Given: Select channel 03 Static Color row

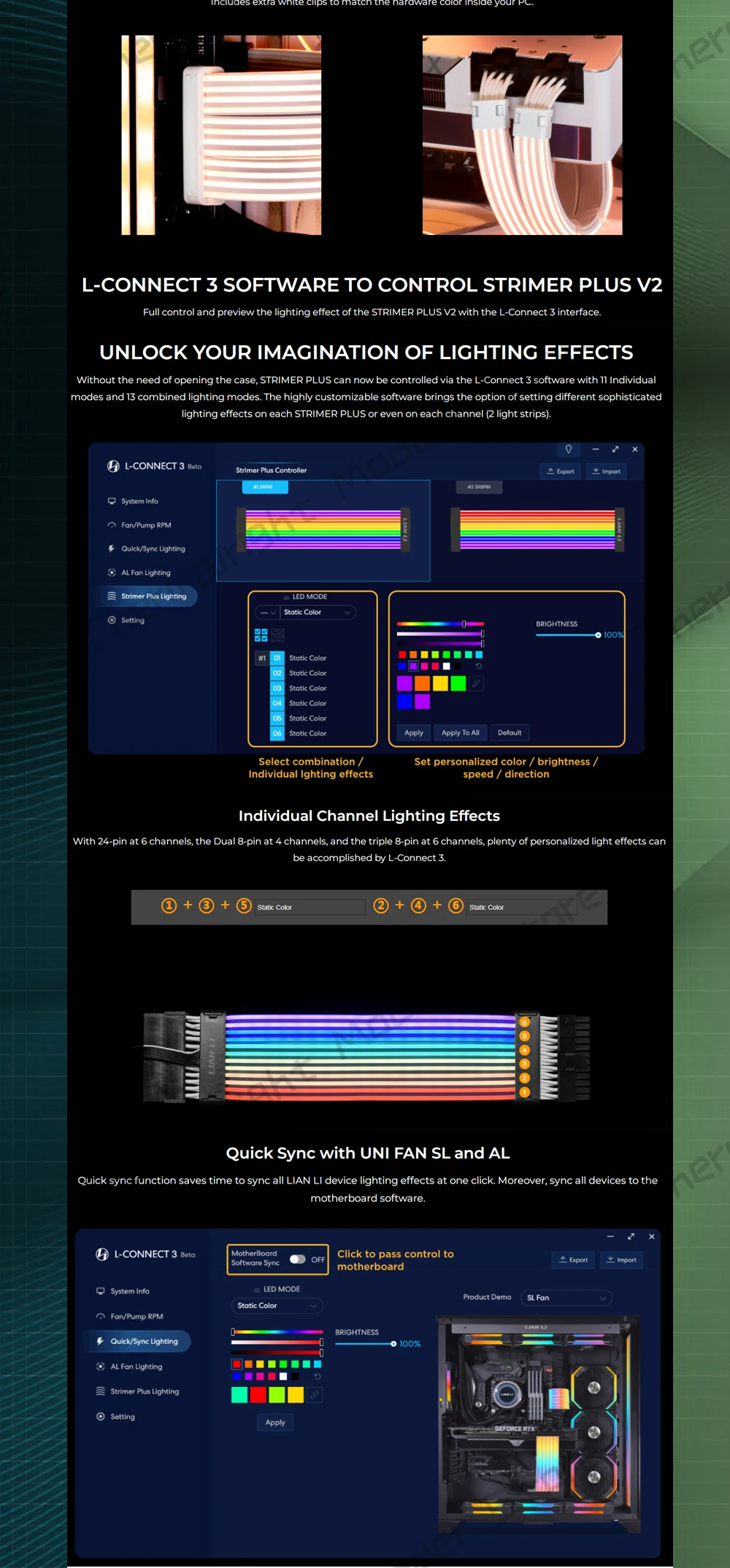Looking at the screenshot, I should [x=299, y=688].
